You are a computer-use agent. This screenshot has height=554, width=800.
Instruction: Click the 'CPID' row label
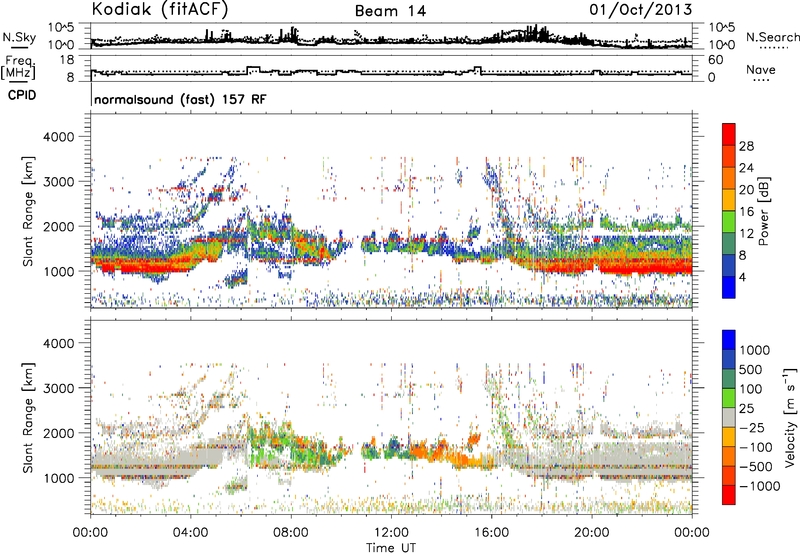22,95
